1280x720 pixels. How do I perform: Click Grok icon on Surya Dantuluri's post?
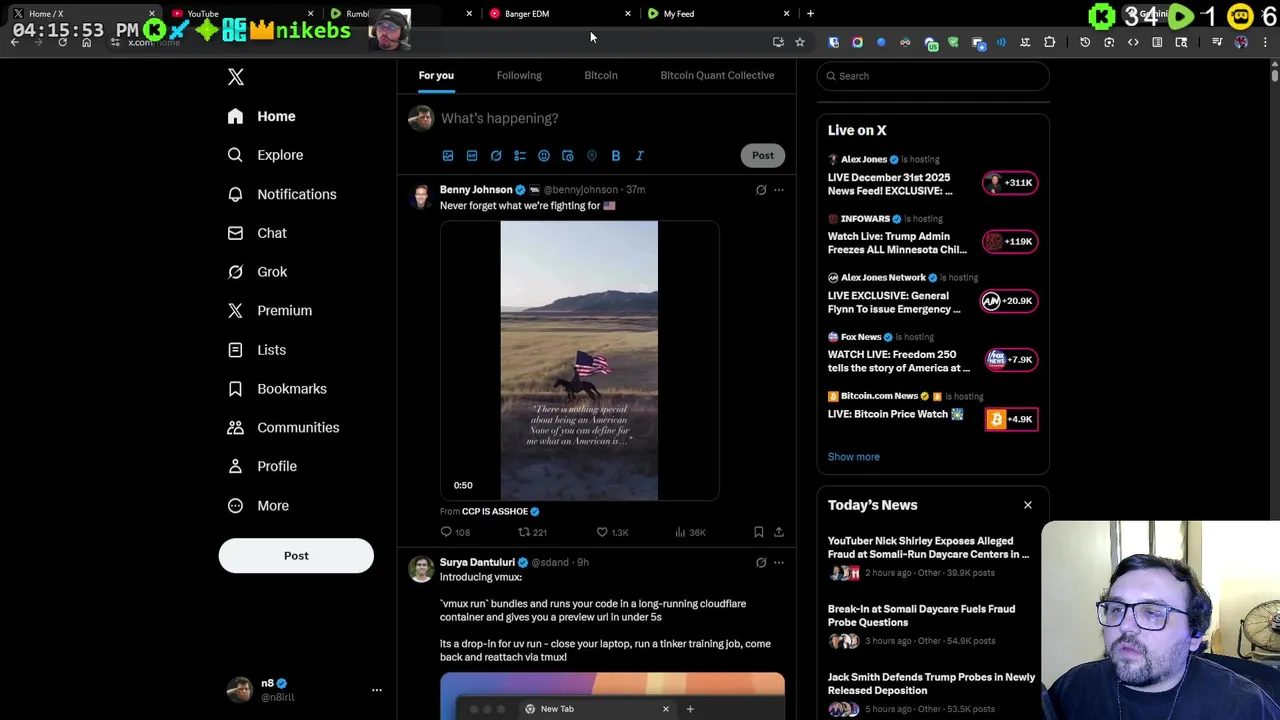pos(761,563)
